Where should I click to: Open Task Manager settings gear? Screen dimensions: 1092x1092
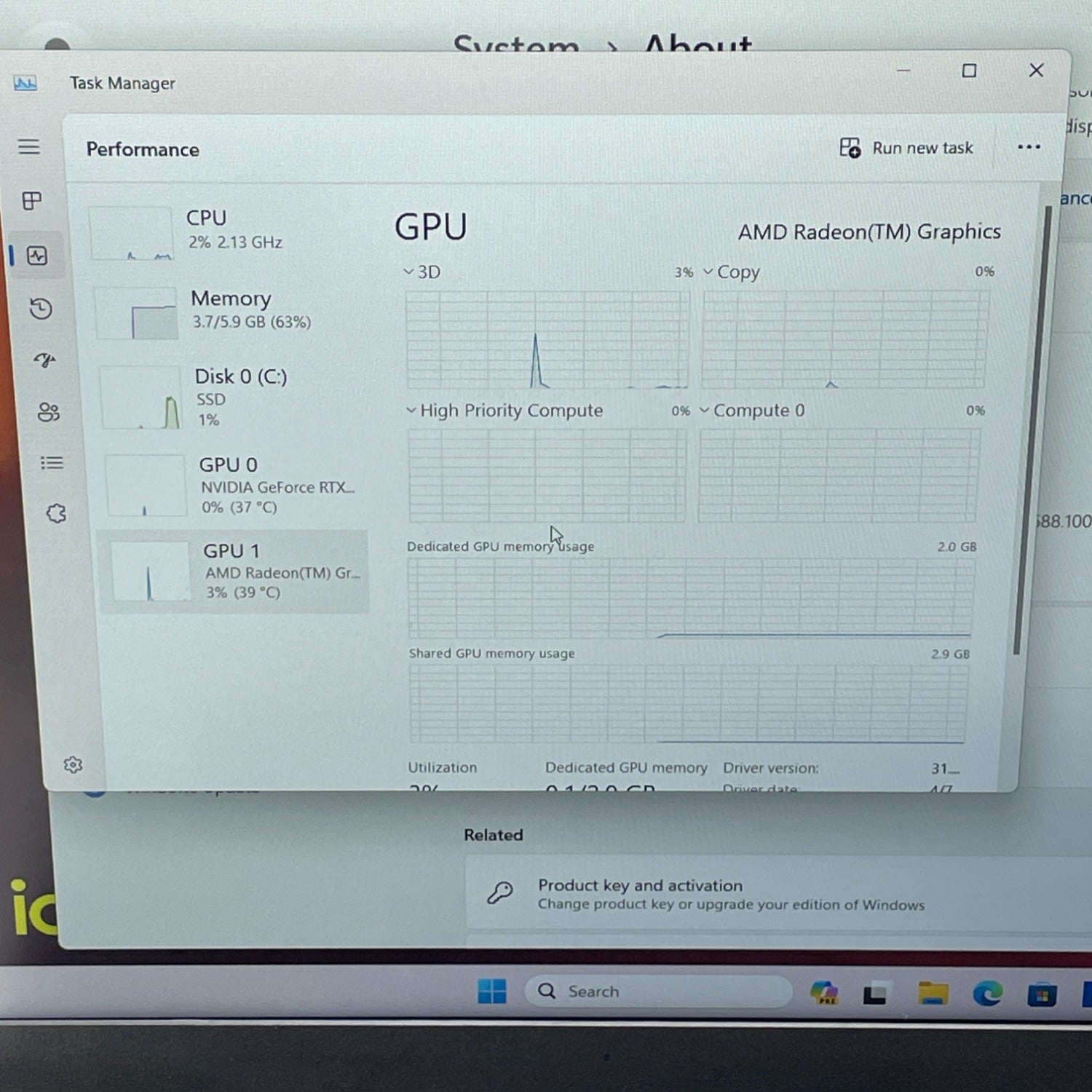73,764
